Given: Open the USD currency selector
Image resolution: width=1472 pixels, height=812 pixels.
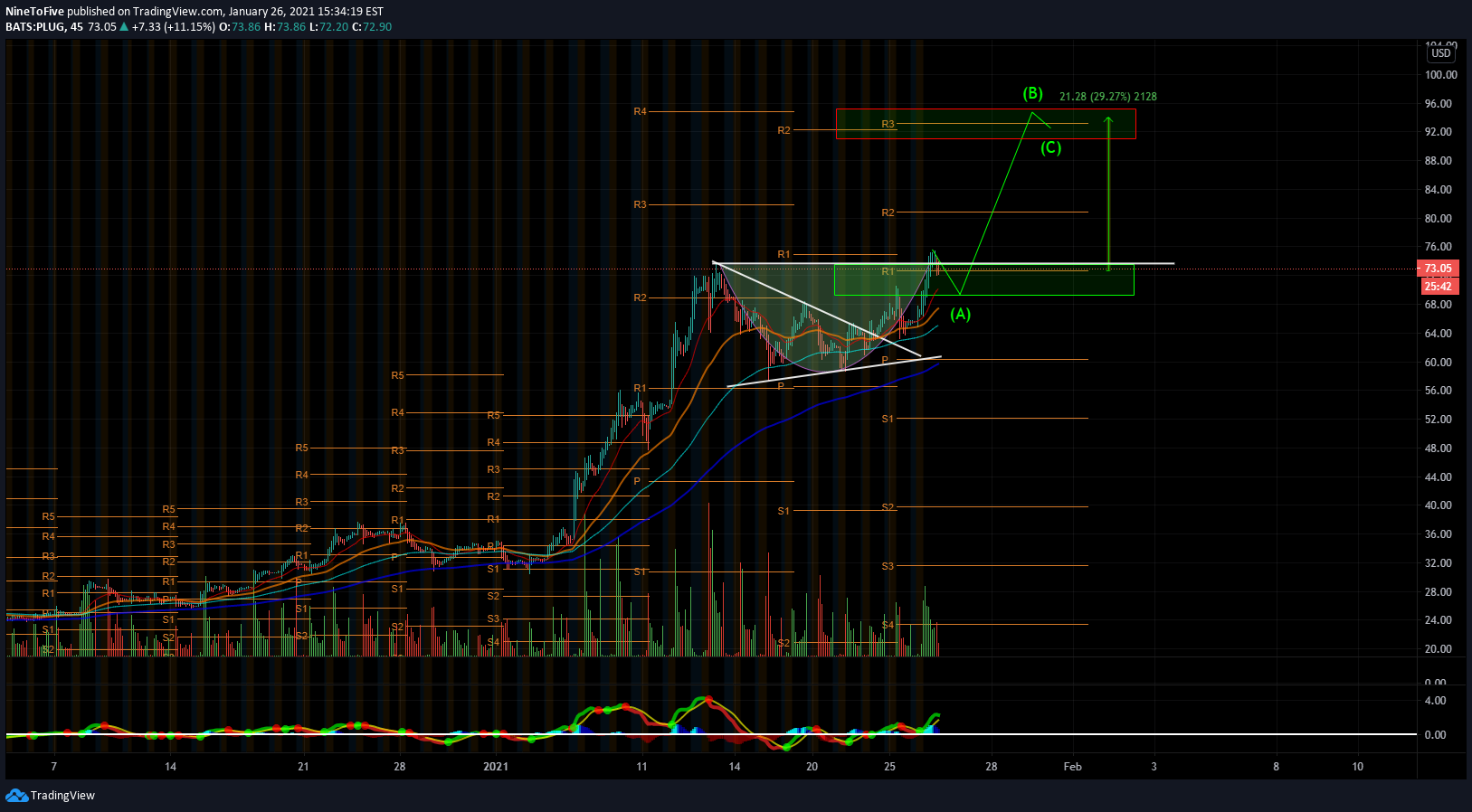Looking at the screenshot, I should tap(1441, 53).
